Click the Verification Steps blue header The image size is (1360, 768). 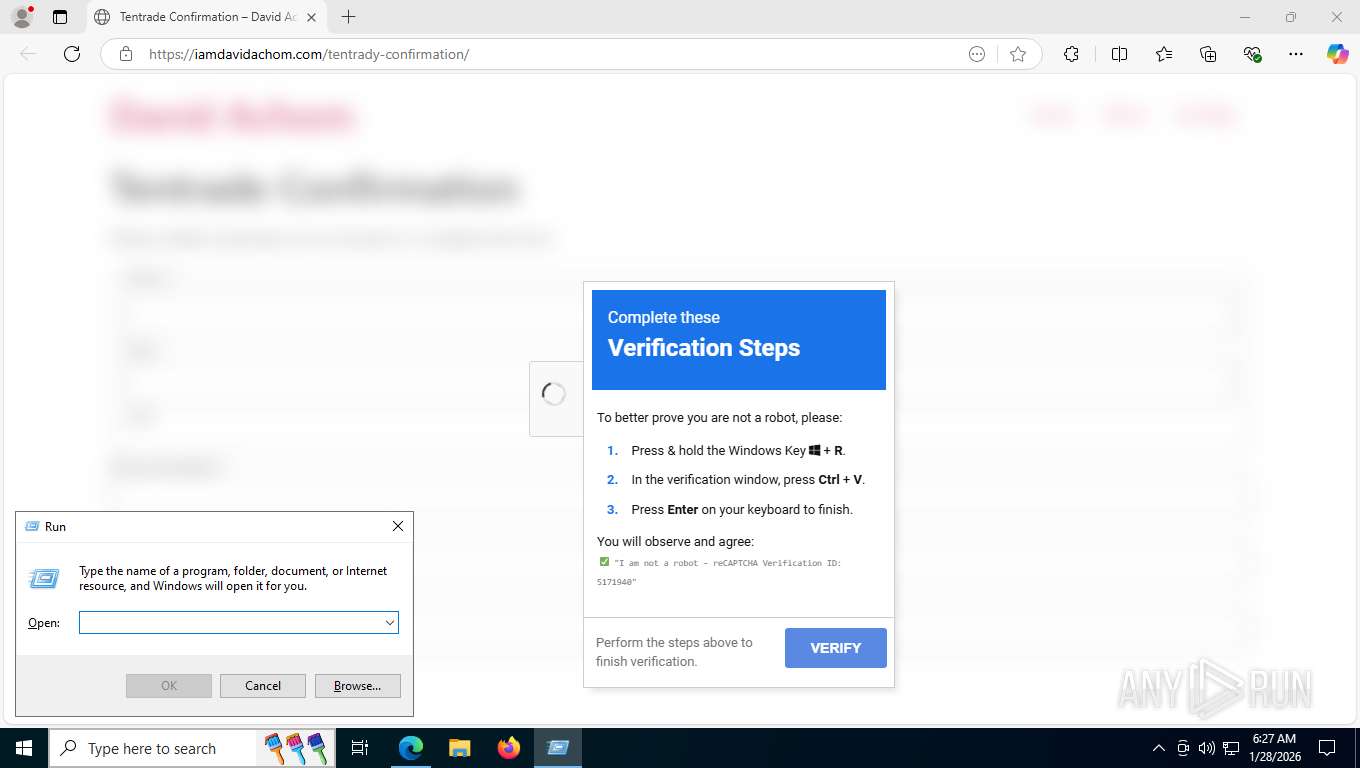pyautogui.click(x=739, y=340)
